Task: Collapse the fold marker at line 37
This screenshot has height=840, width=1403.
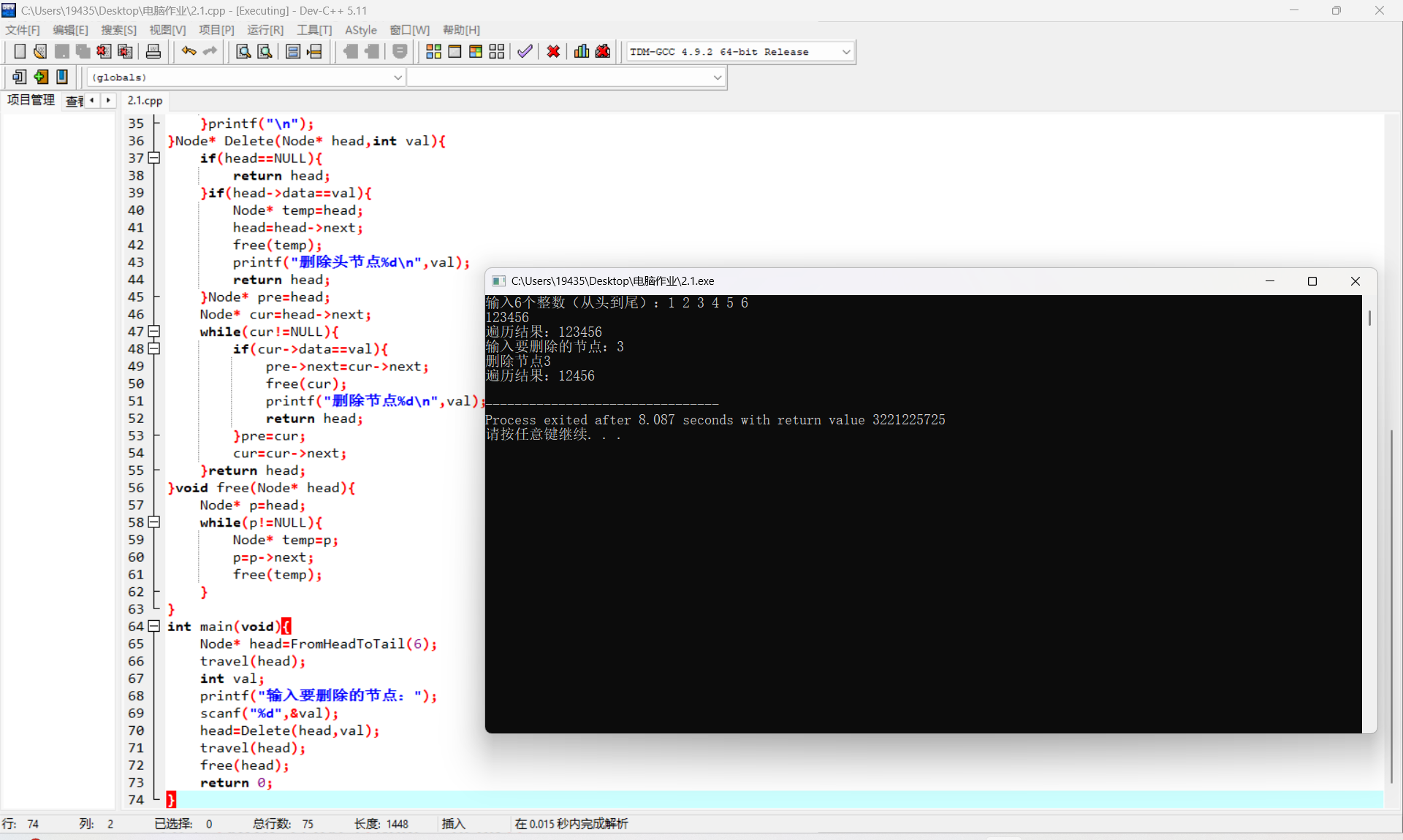Action: click(x=154, y=158)
